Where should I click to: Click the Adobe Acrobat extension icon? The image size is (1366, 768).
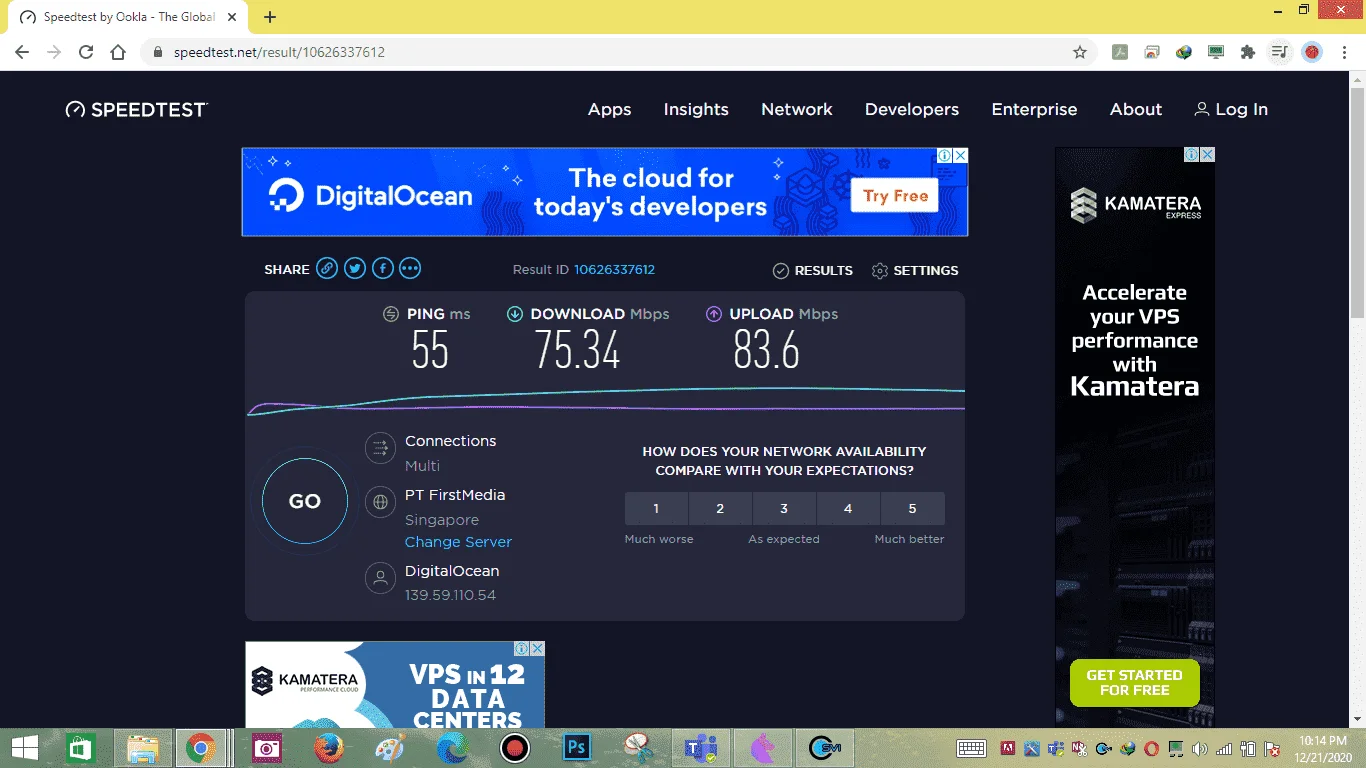click(x=1120, y=52)
